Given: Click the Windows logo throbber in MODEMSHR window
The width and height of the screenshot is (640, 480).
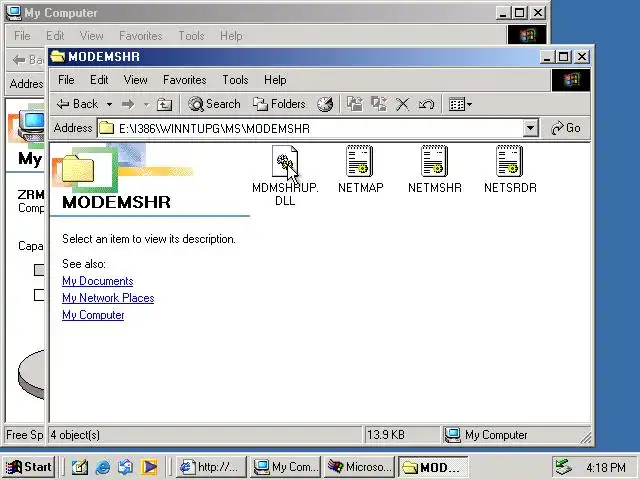Looking at the screenshot, I should [571, 80].
